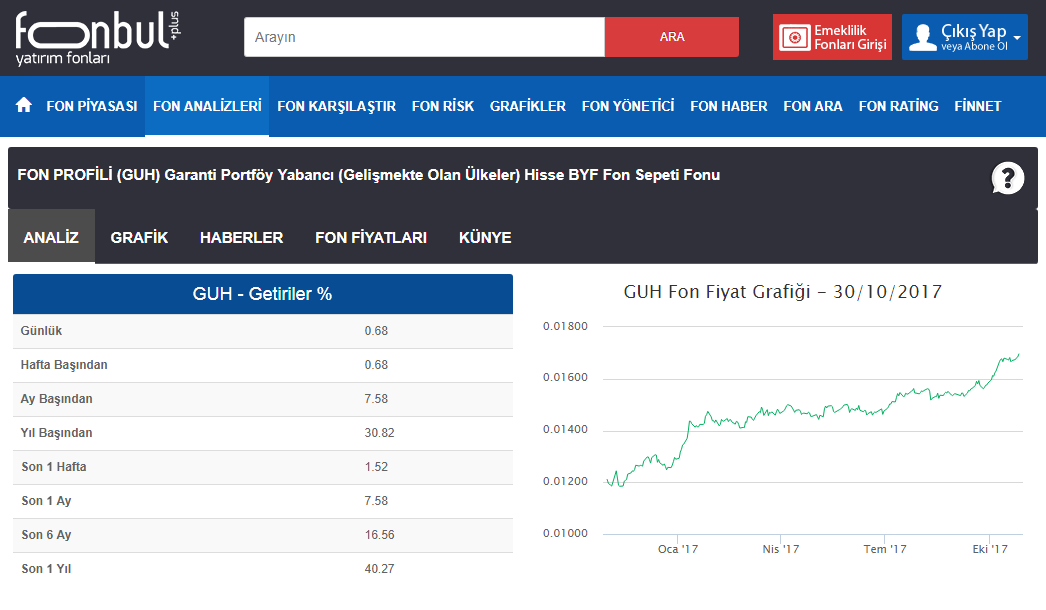Open the GRAFİKLER menu

click(x=528, y=106)
